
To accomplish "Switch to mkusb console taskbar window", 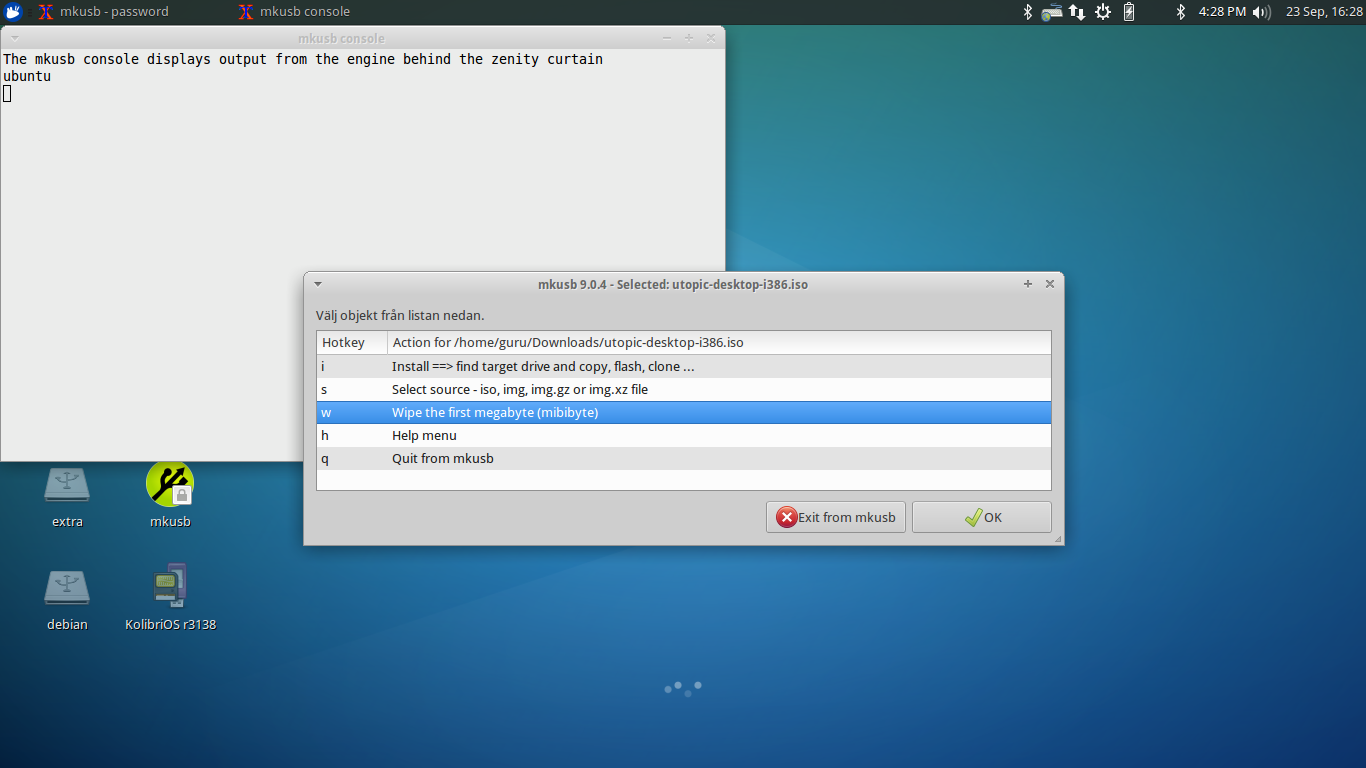I will click(294, 12).
